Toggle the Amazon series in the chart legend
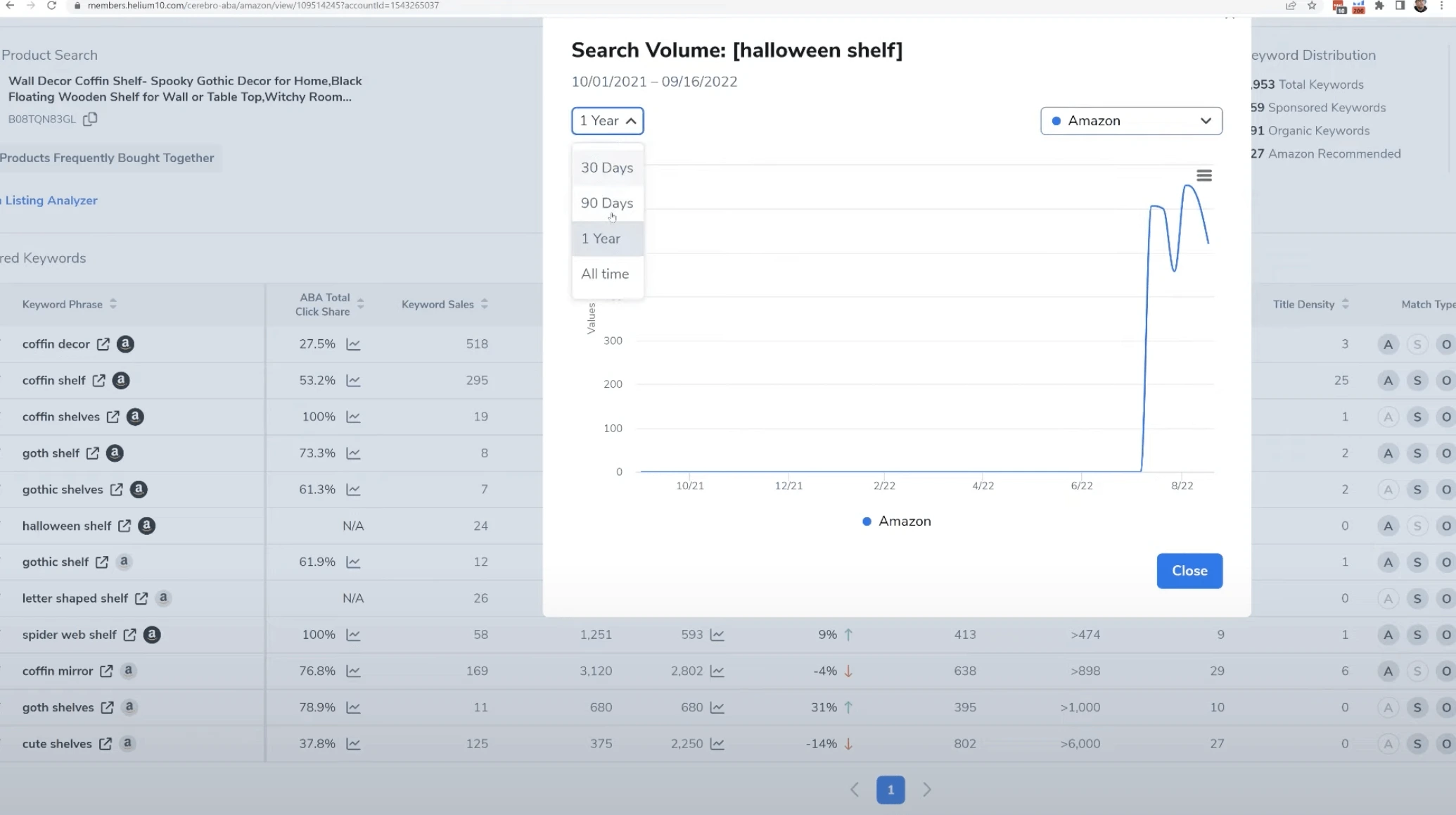 pos(895,521)
